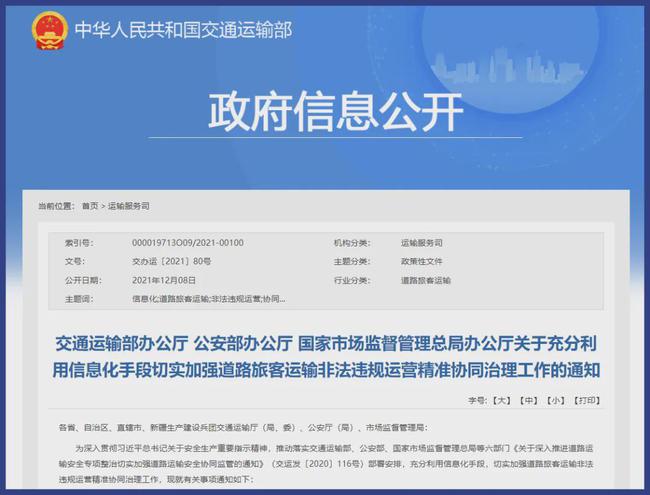Click the national emblem logo
The width and height of the screenshot is (650, 495).
(x=46, y=31)
